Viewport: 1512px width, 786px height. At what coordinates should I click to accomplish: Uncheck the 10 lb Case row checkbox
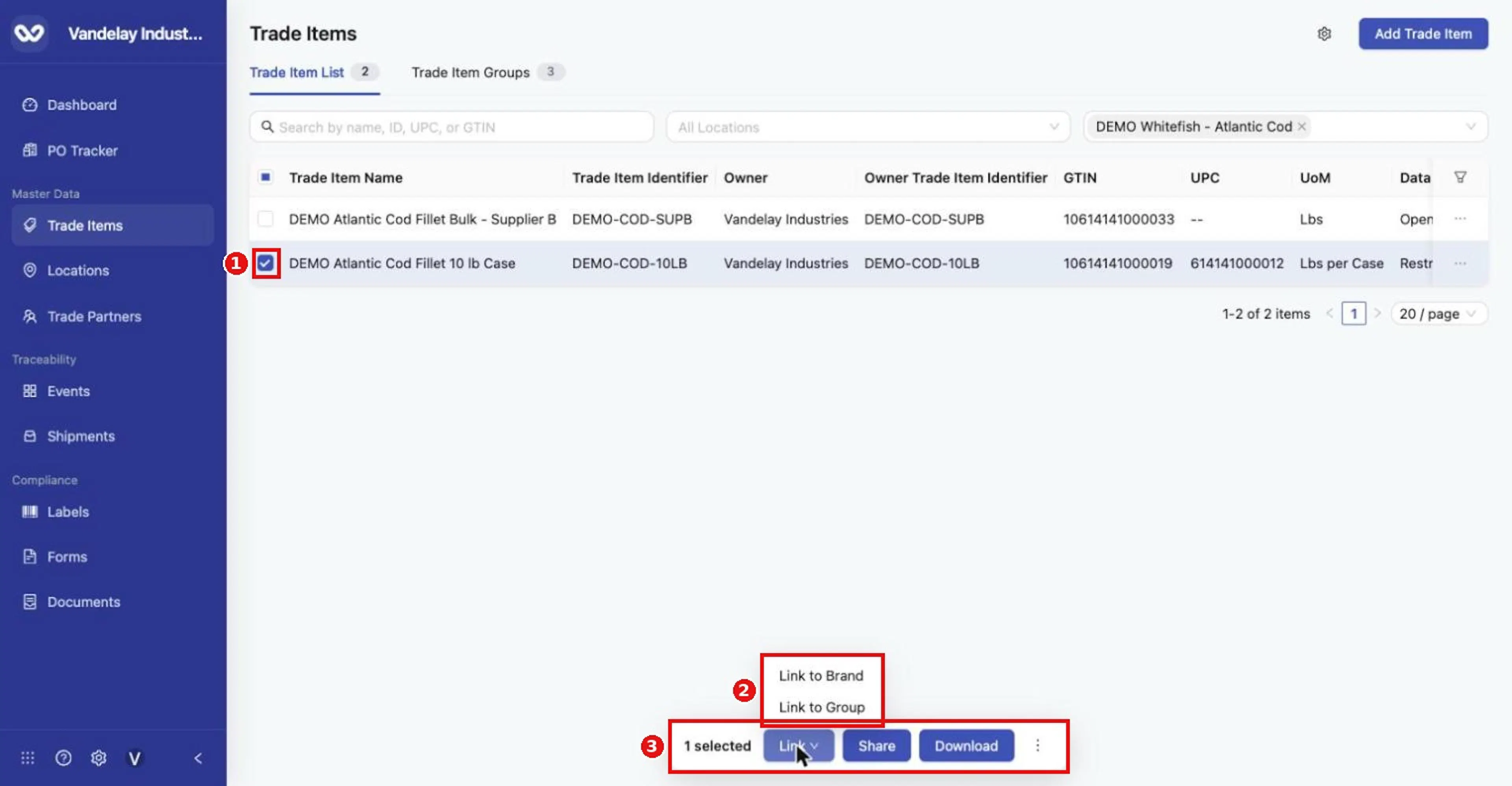pos(265,263)
